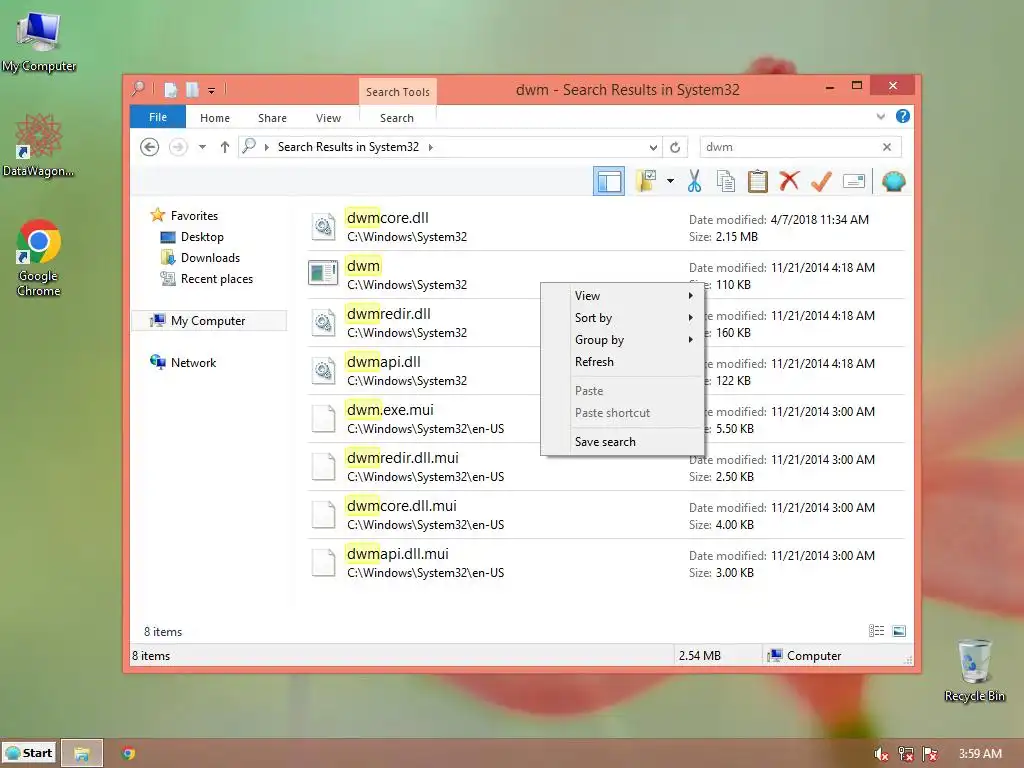Open the File ribbon tab
This screenshot has width=1024, height=768.
(x=158, y=117)
